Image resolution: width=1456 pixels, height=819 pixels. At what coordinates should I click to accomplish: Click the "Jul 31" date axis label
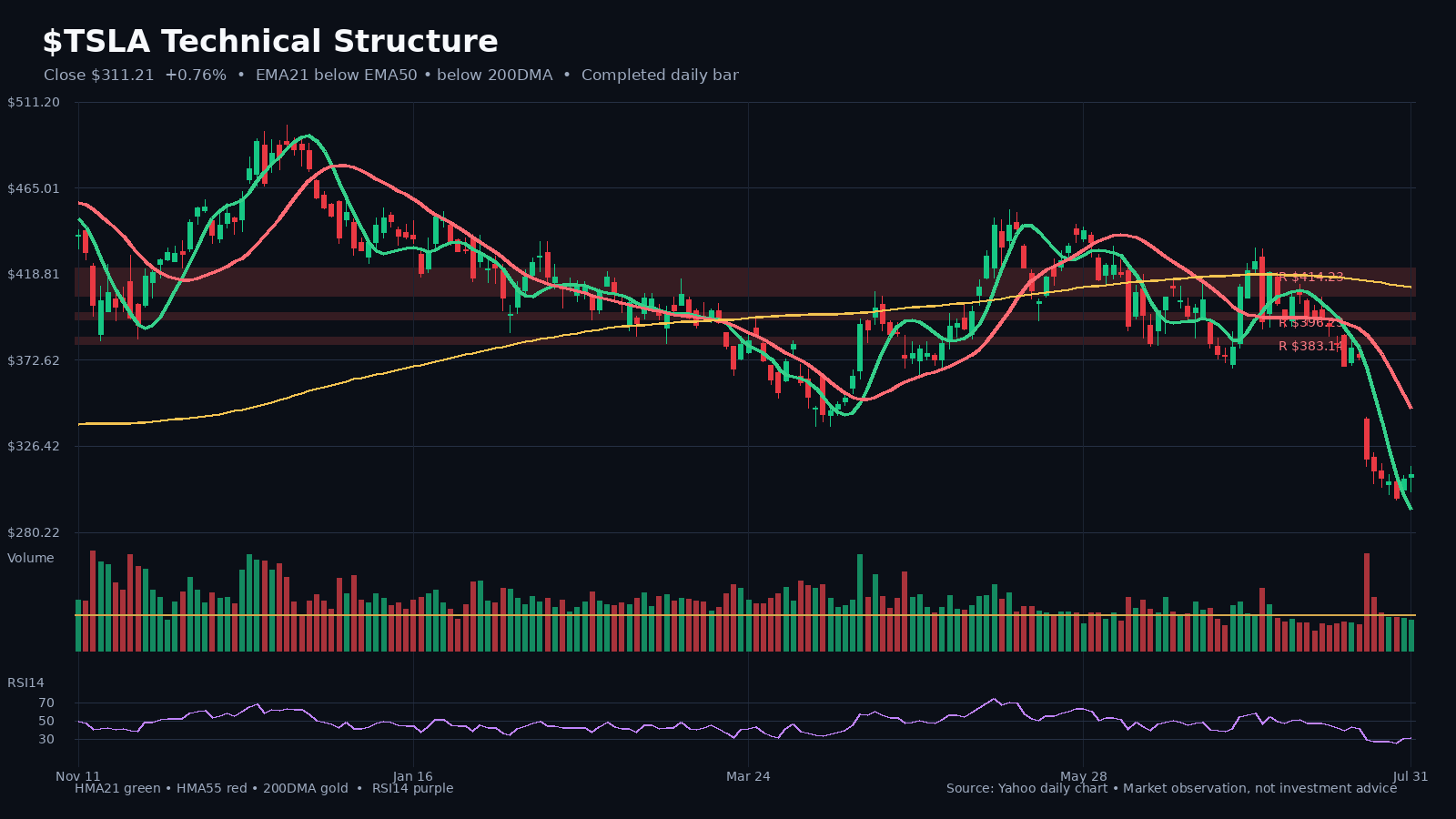pos(1410,776)
